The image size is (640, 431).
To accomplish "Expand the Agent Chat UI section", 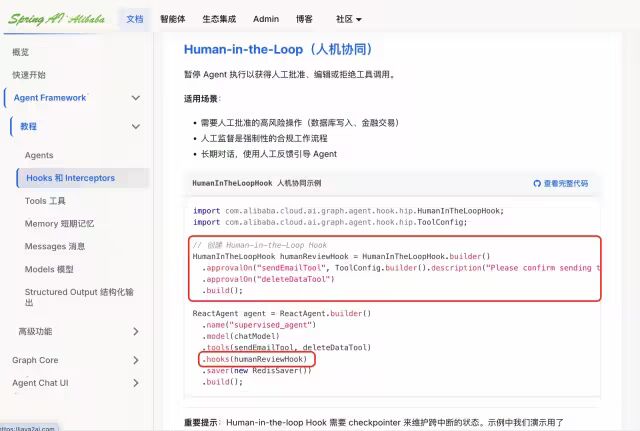I will 136,383.
